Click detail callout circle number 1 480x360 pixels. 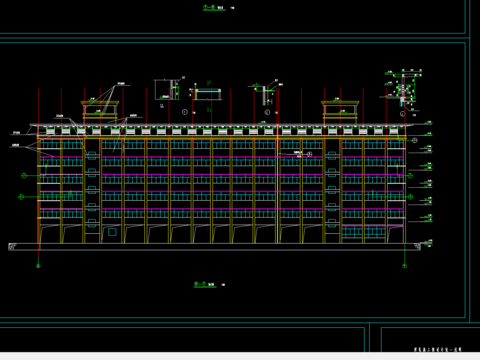[185, 112]
